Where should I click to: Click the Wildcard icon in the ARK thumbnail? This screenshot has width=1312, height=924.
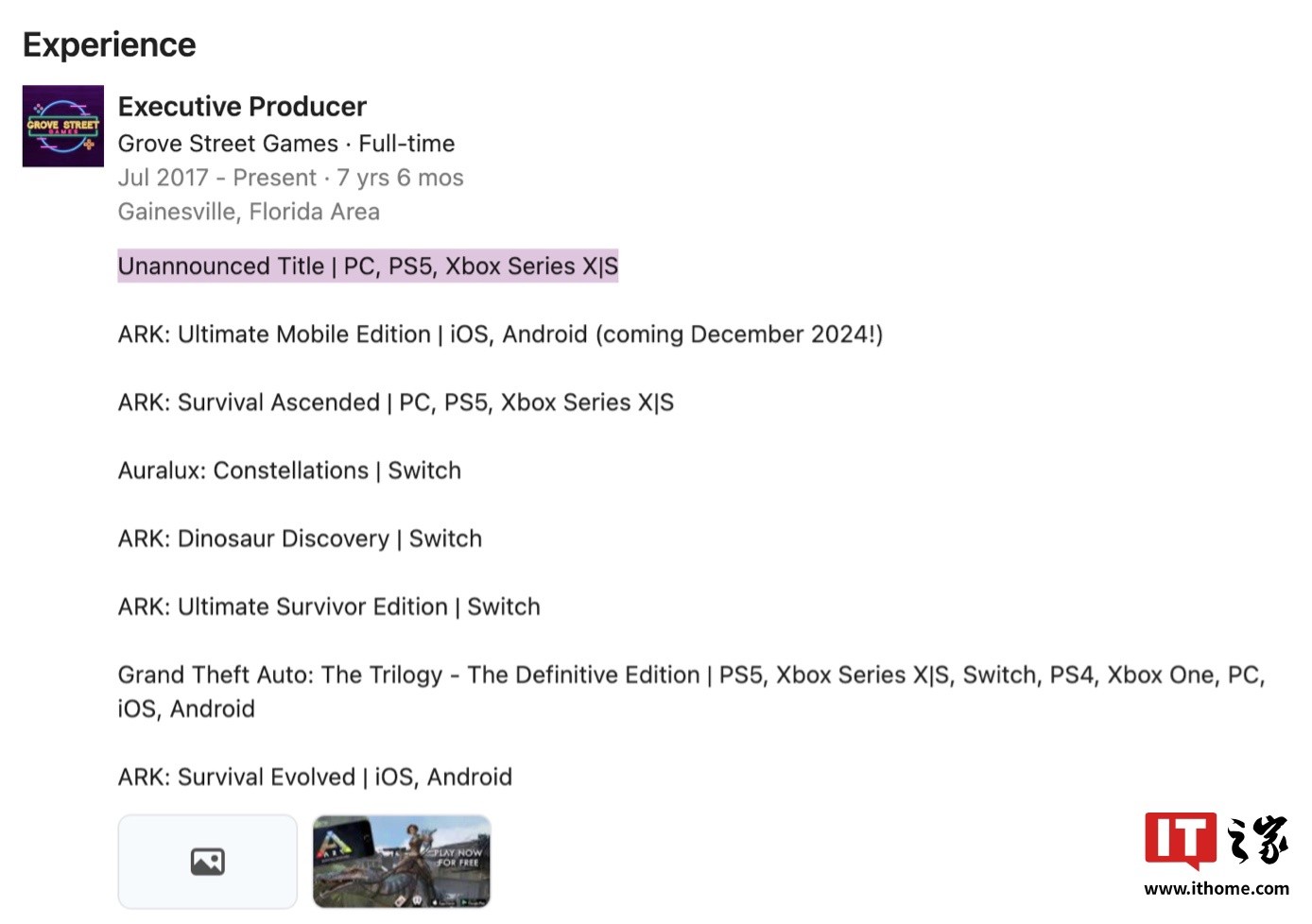pos(418,900)
